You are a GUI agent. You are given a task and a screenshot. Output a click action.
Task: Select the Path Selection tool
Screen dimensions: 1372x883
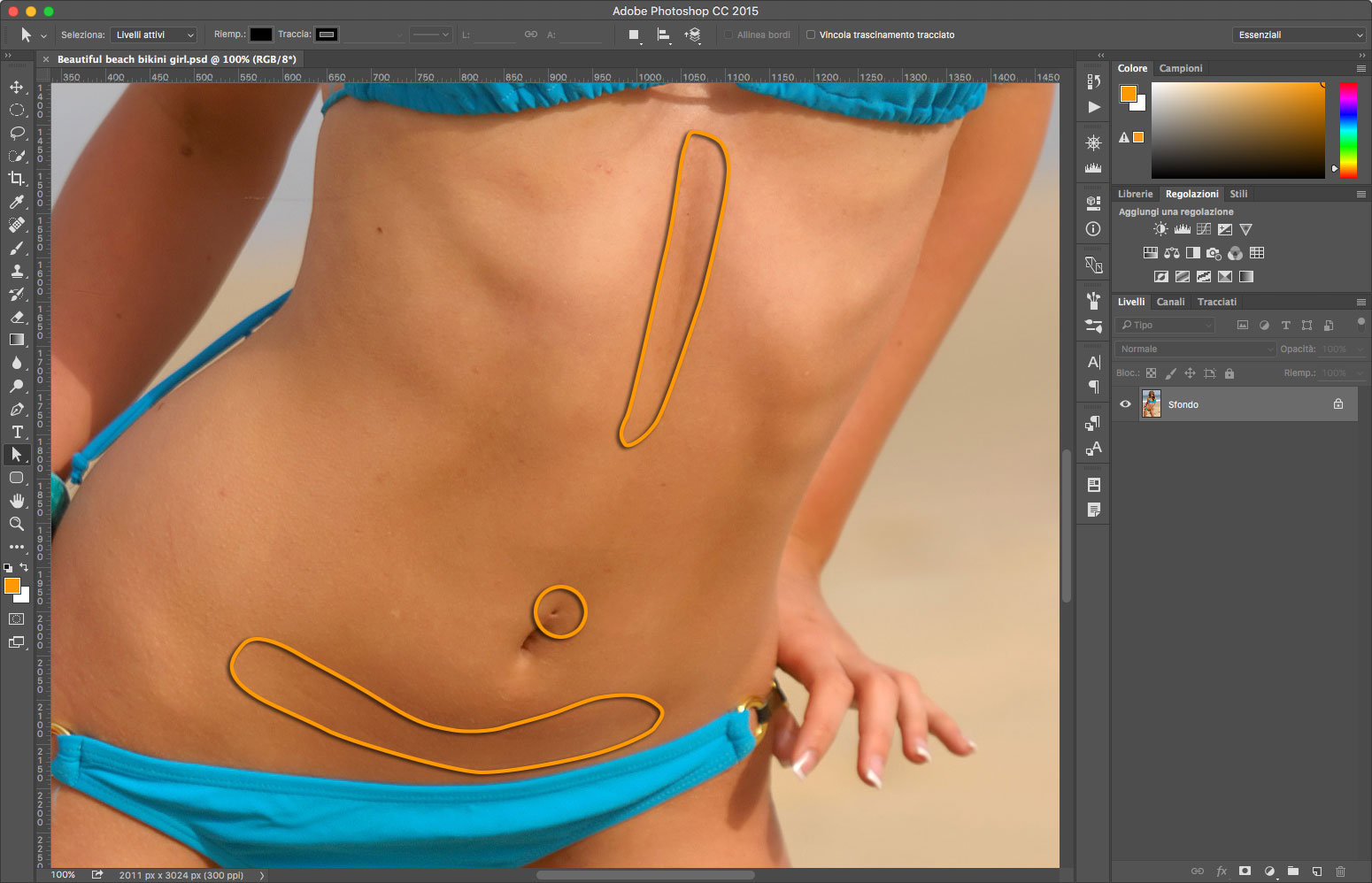point(16,454)
